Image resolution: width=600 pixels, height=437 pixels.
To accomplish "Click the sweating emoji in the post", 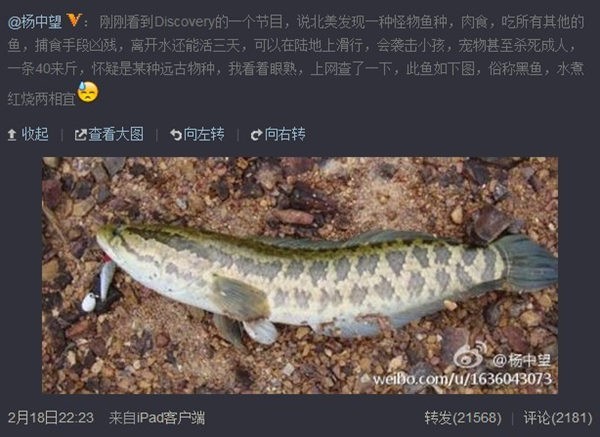I will (x=88, y=92).
